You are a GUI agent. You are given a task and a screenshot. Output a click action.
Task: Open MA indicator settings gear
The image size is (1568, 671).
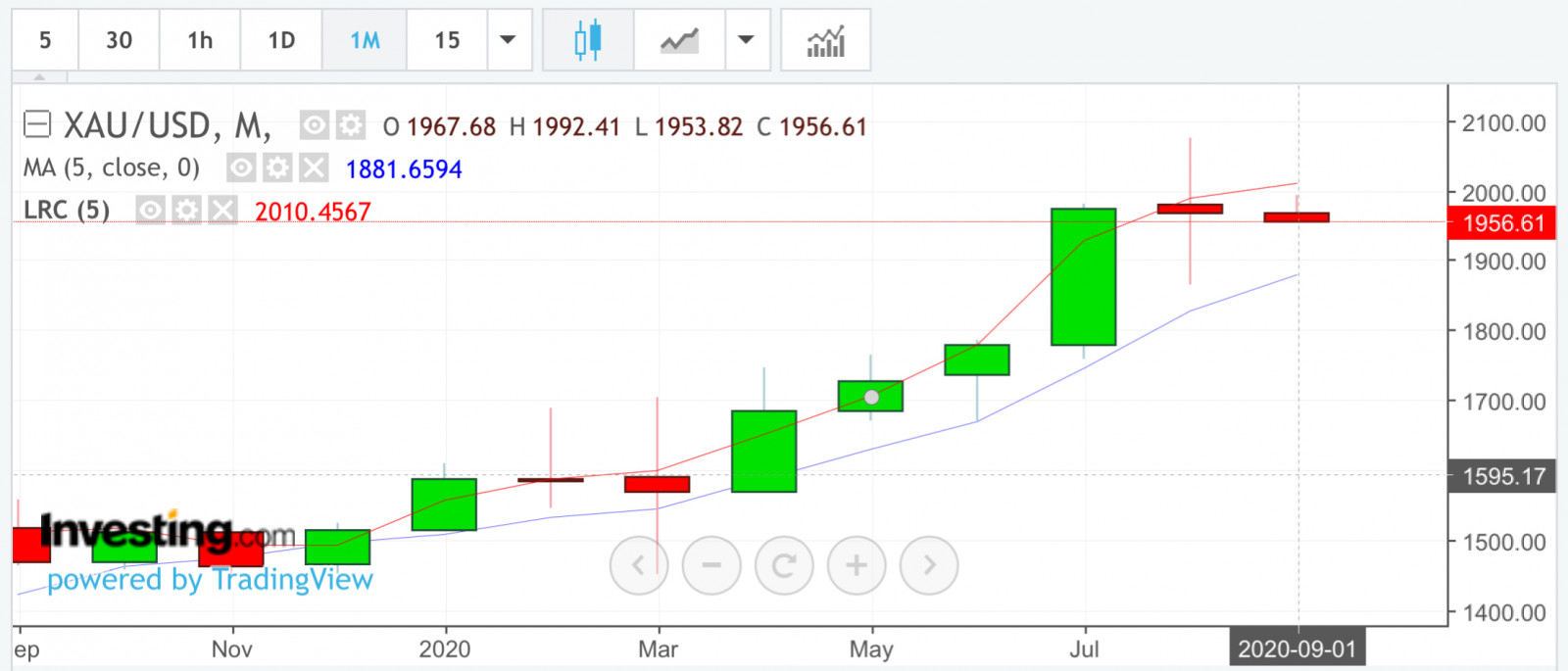pyautogui.click(x=277, y=168)
